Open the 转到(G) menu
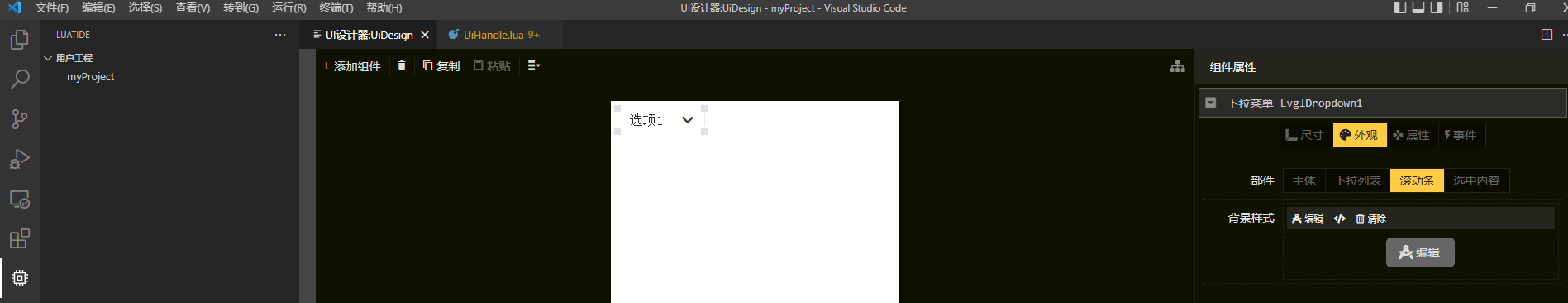The image size is (1568, 303). tap(241, 7)
